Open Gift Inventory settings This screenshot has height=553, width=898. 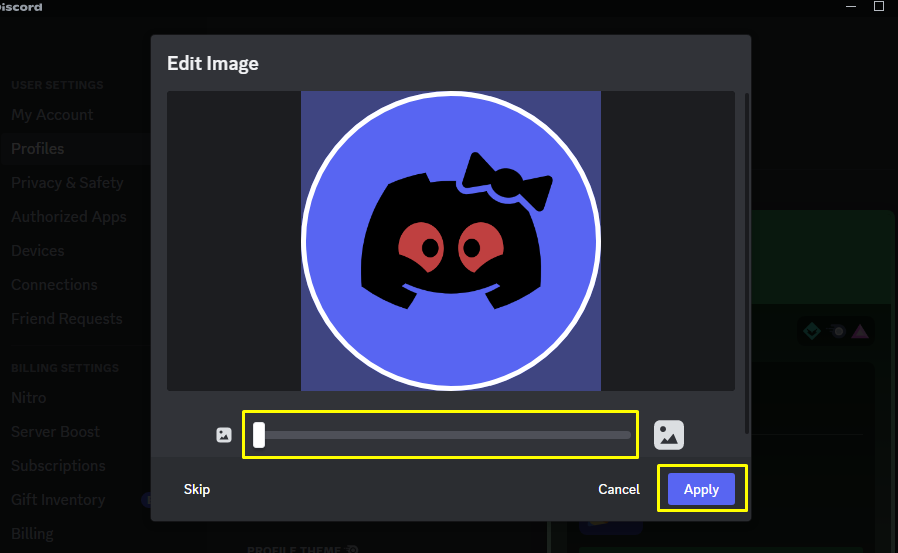(58, 500)
